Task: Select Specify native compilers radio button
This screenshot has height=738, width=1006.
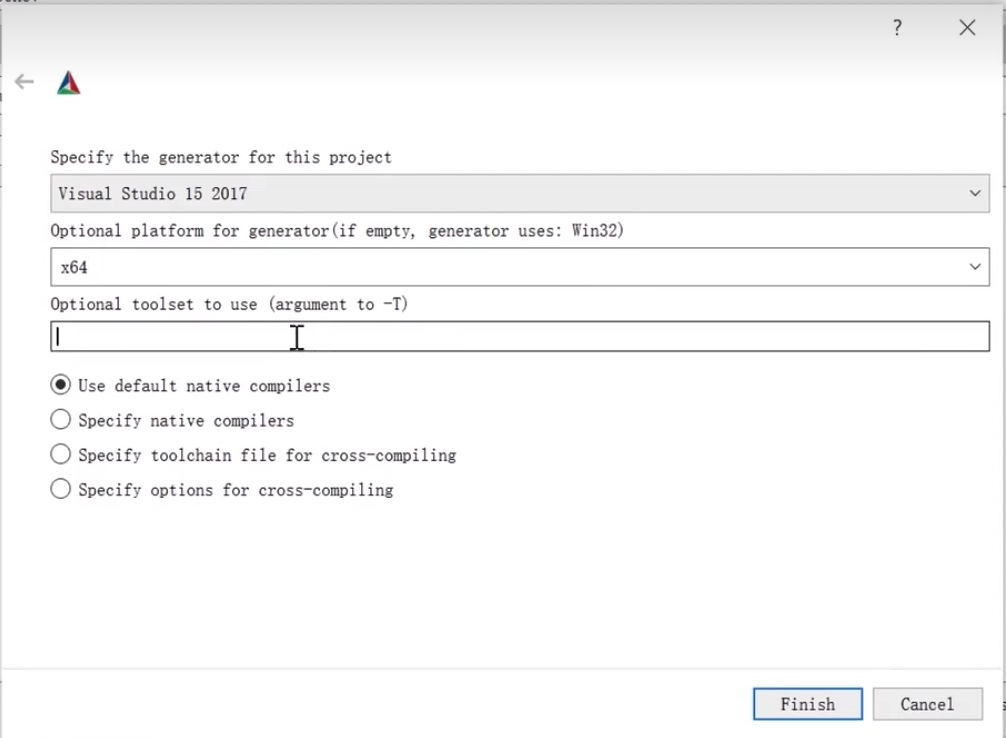Action: (61, 420)
